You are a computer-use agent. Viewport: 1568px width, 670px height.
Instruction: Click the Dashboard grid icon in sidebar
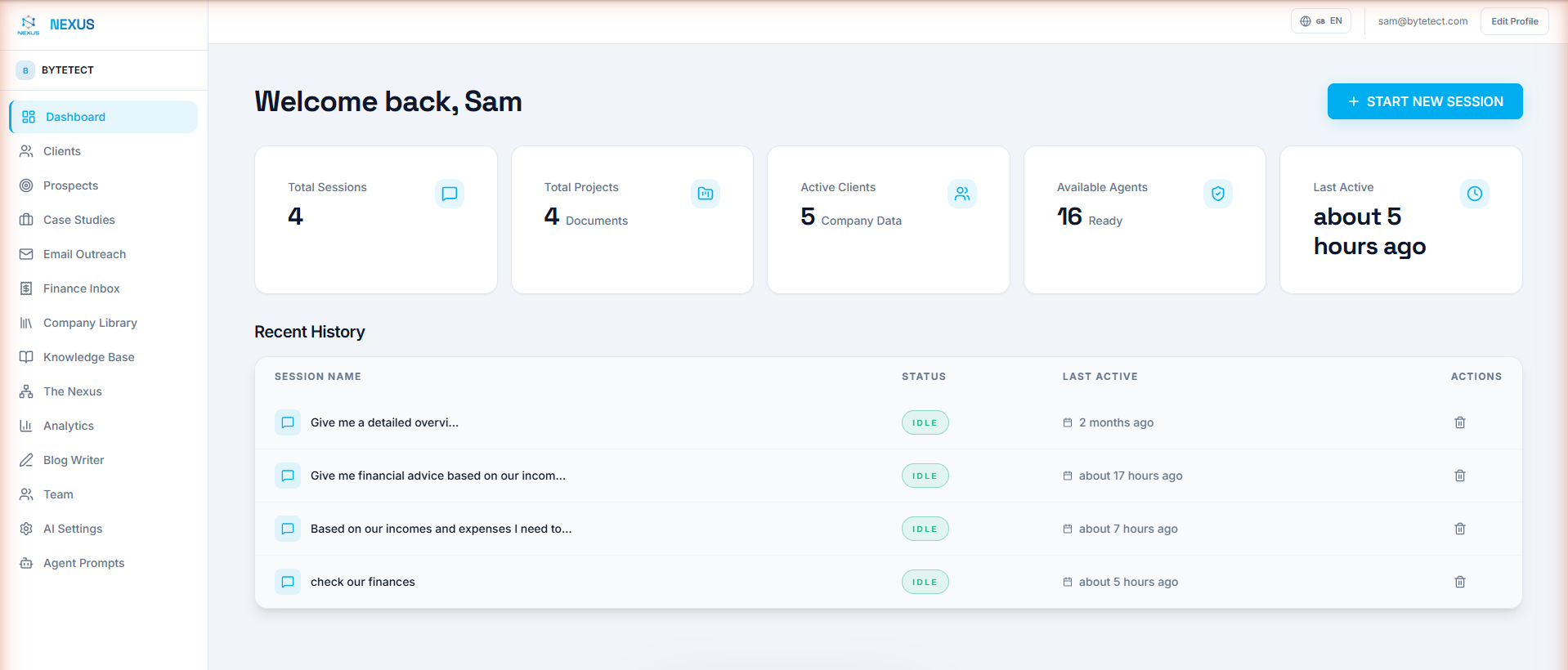(29, 117)
